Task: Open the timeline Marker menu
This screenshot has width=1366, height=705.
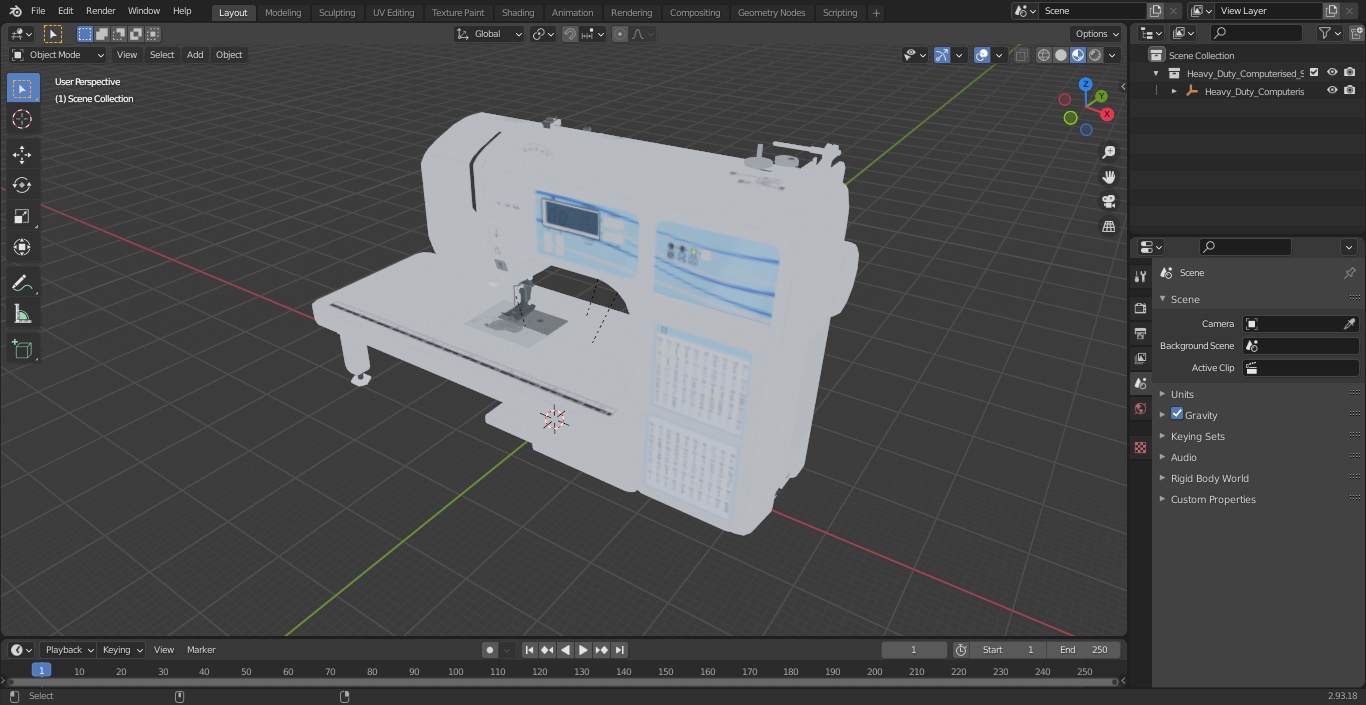Action: pyautogui.click(x=201, y=650)
